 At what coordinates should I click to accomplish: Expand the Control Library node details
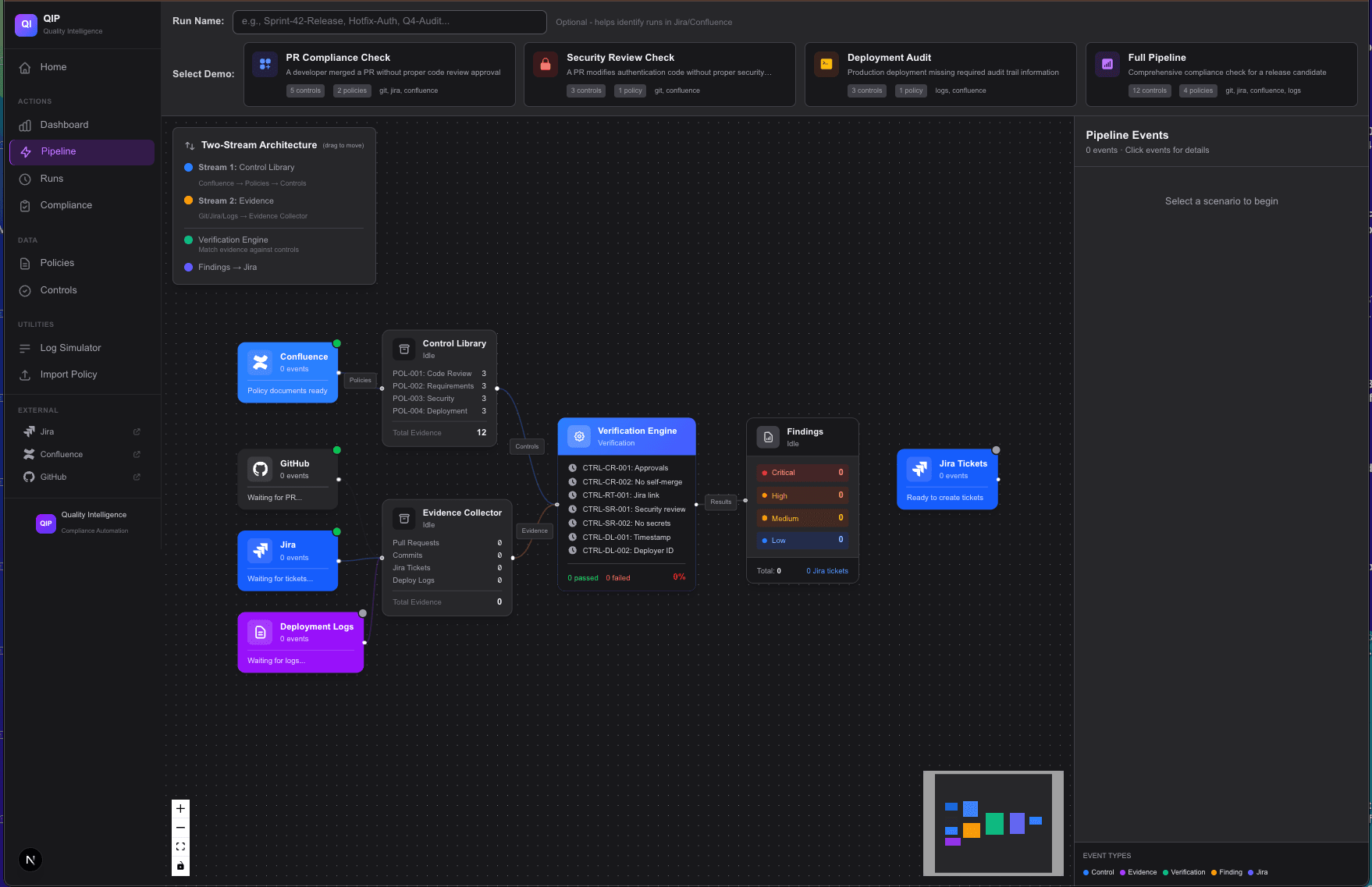point(439,348)
